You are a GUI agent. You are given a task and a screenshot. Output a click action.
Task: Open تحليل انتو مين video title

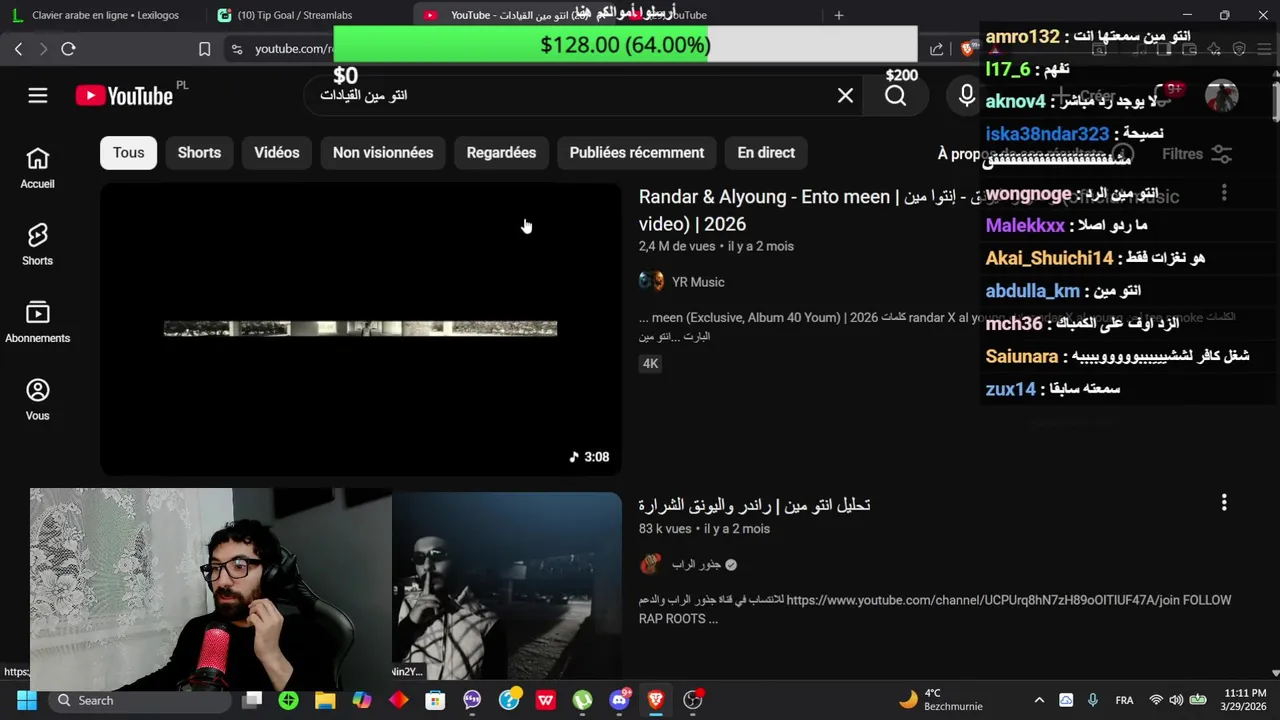(755, 505)
